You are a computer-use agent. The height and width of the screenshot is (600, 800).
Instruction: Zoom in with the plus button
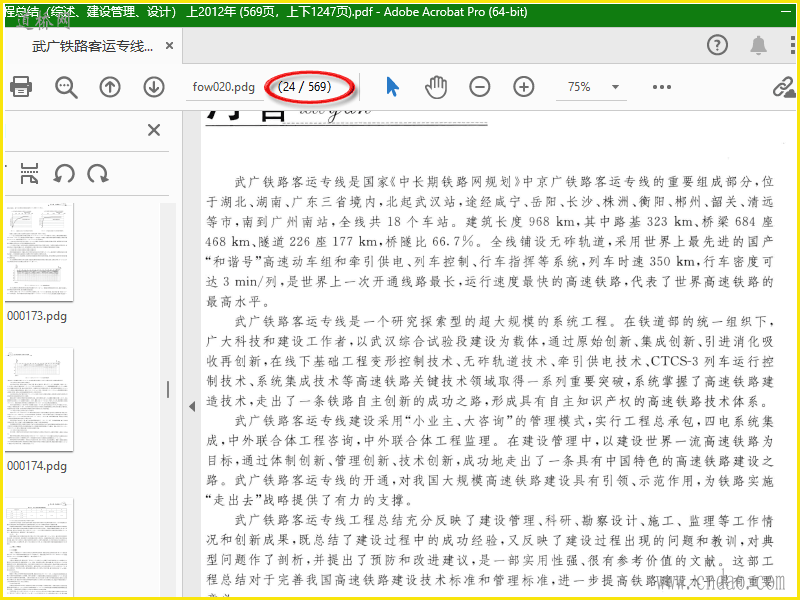pos(523,87)
